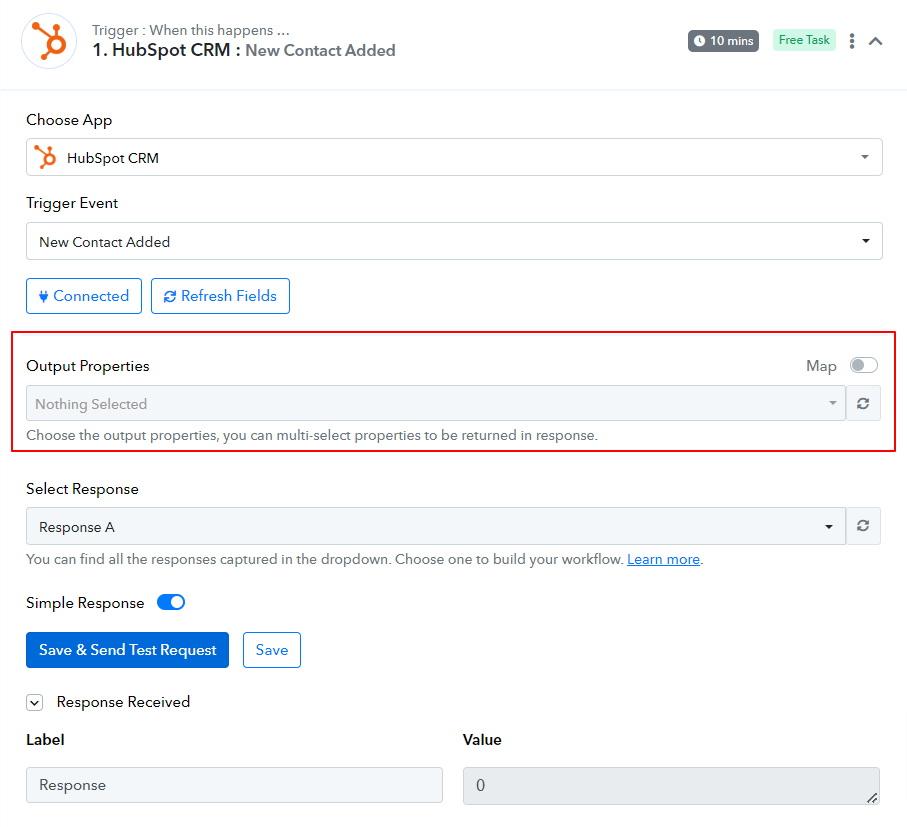Click the HubSpot icon in Choose App field
Screen dimensions: 907x827
pyautogui.click(x=45, y=157)
